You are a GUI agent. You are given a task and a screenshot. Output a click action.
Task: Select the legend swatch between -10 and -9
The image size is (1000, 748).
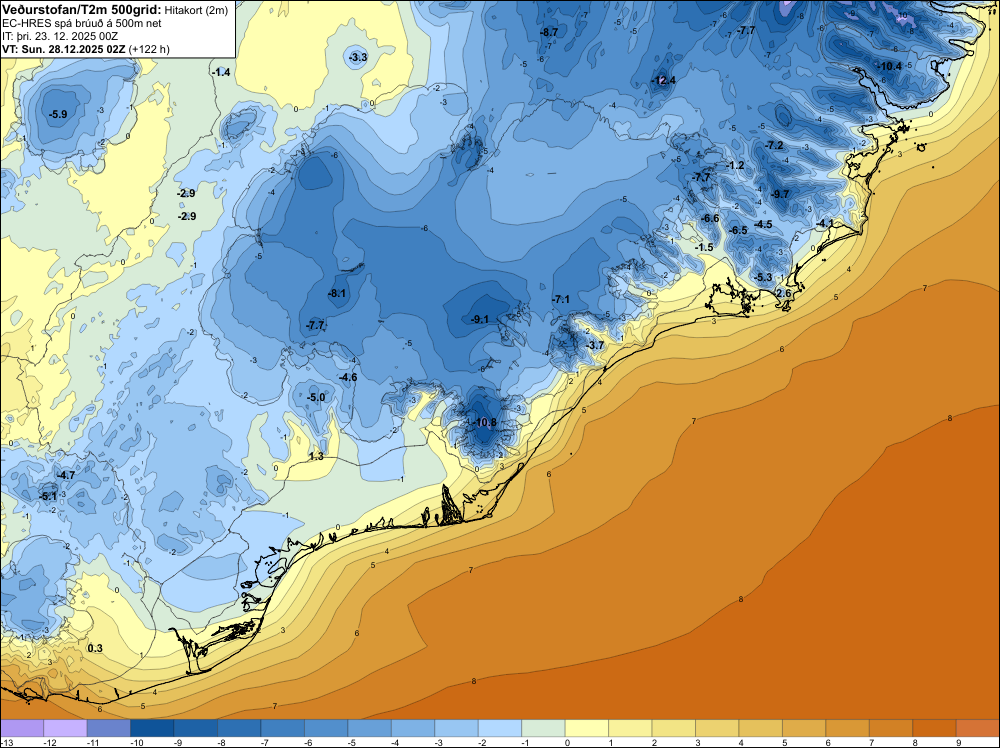click(x=152, y=728)
